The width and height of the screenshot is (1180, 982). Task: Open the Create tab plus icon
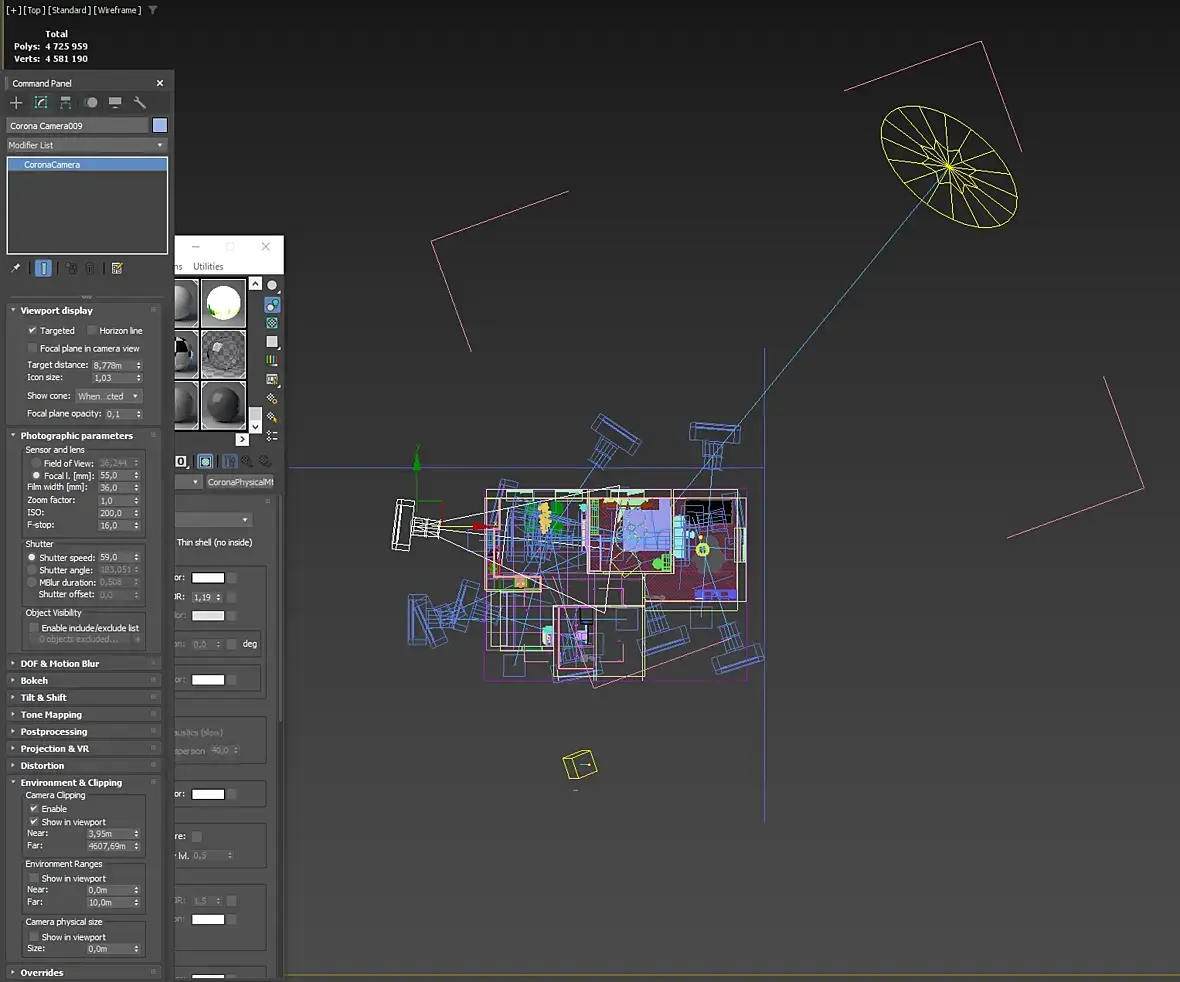pyautogui.click(x=16, y=102)
